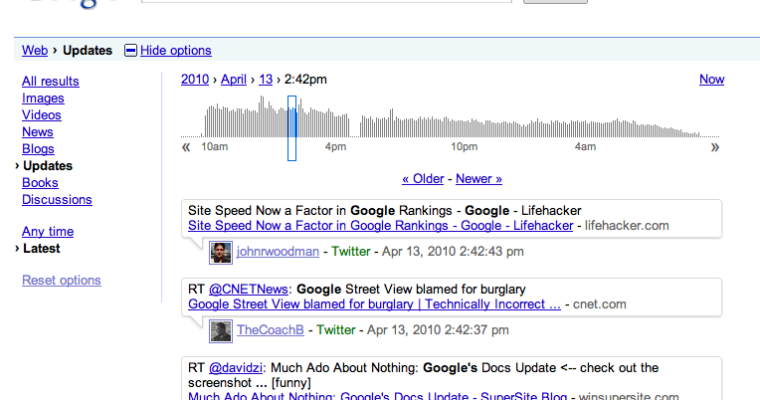
Task: Click the 4am timeline label
Action: pyautogui.click(x=585, y=147)
